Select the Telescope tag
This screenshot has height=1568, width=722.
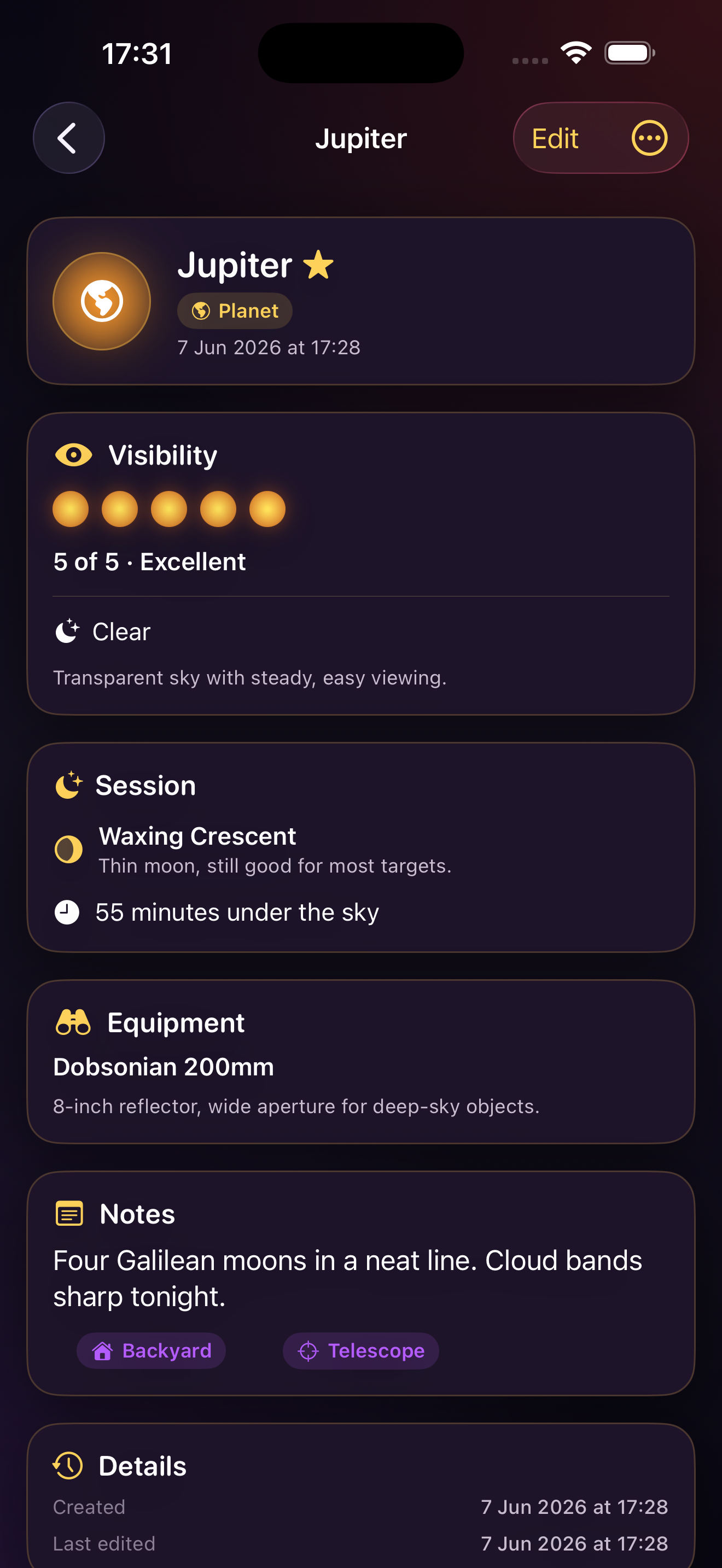(361, 1351)
